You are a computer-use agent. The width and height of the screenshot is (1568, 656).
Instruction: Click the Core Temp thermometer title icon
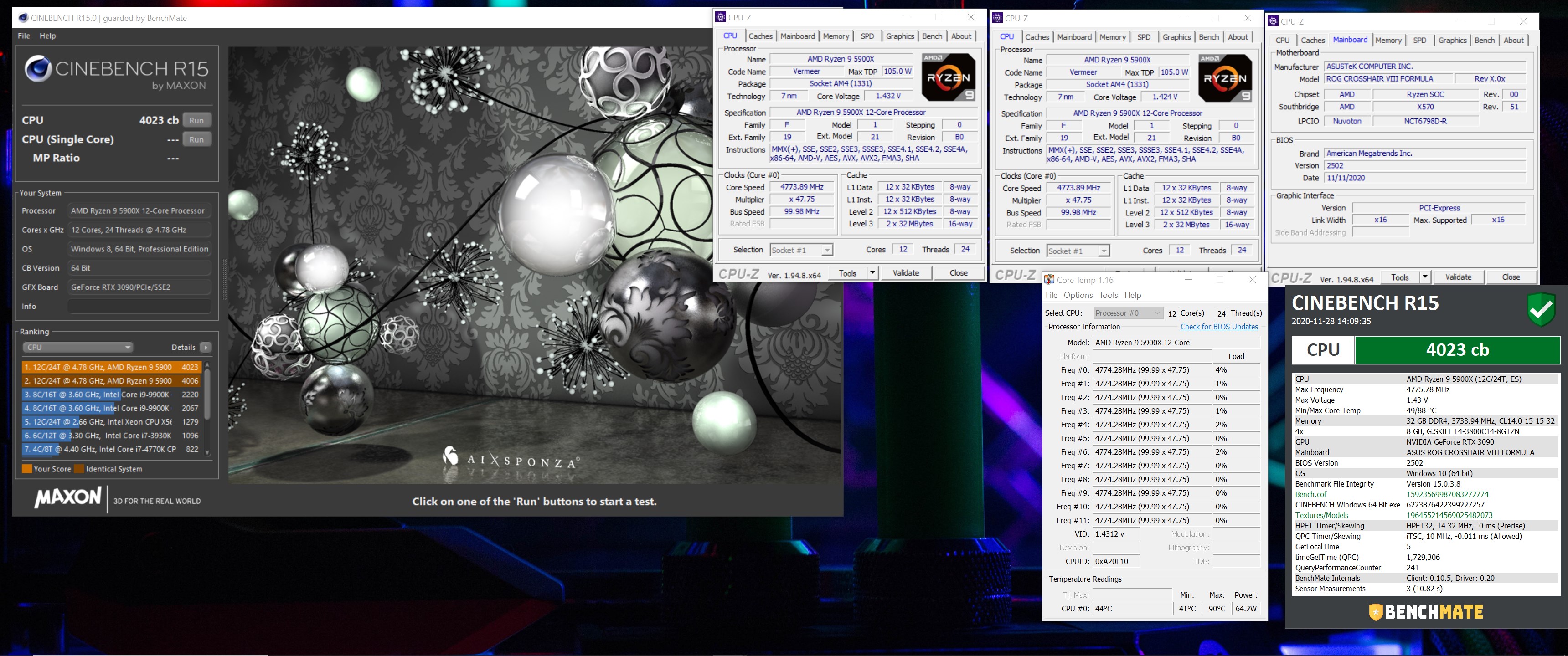[x=1049, y=280]
